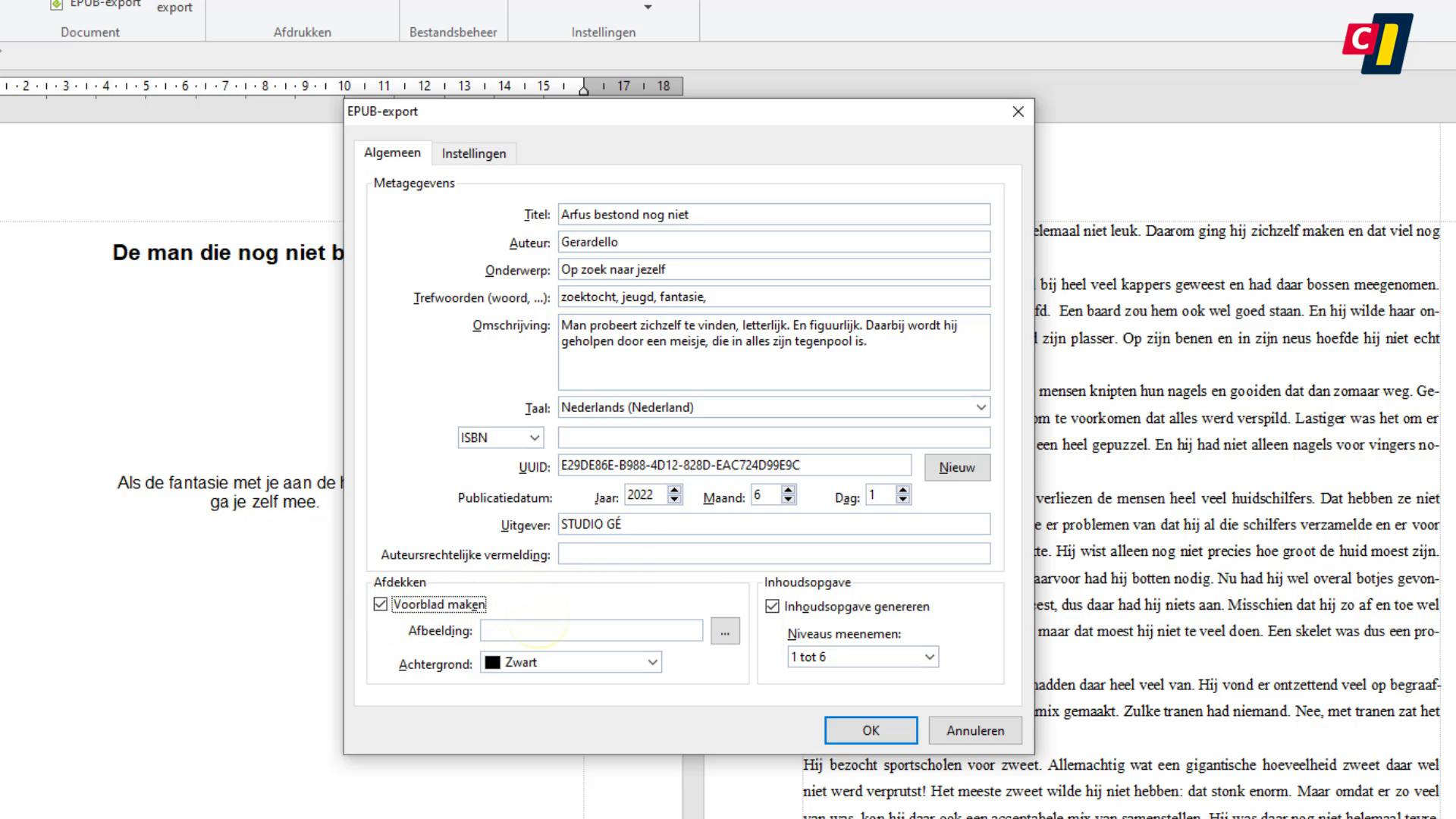1456x819 pixels.
Task: Expand the Instellingen ribbon dropdown arrow
Action: click(x=648, y=7)
